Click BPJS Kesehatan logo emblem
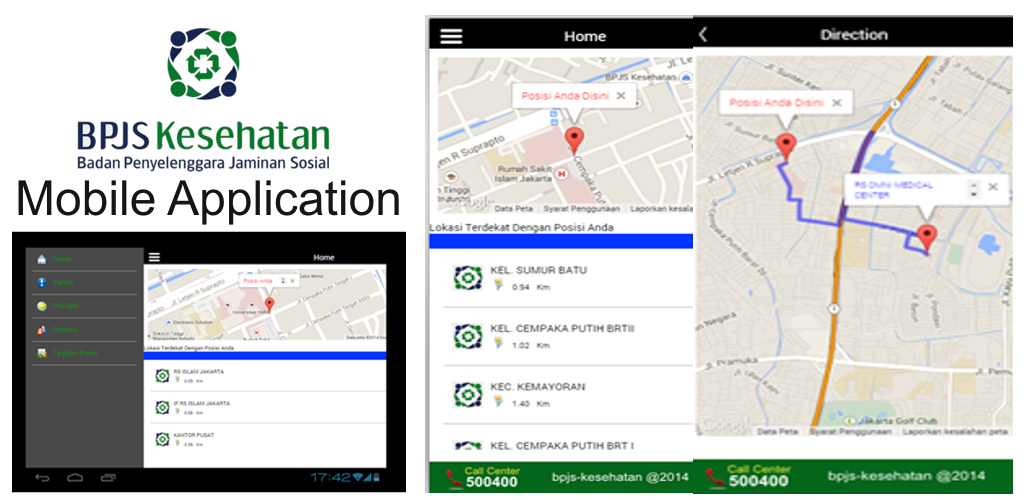This screenshot has width=1024, height=500. [x=203, y=63]
